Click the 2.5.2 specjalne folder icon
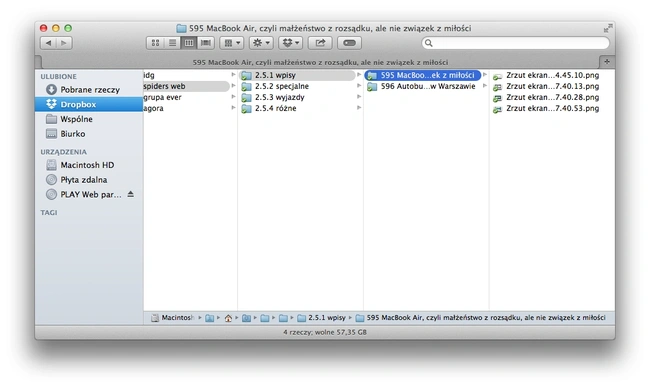 pyautogui.click(x=246, y=87)
